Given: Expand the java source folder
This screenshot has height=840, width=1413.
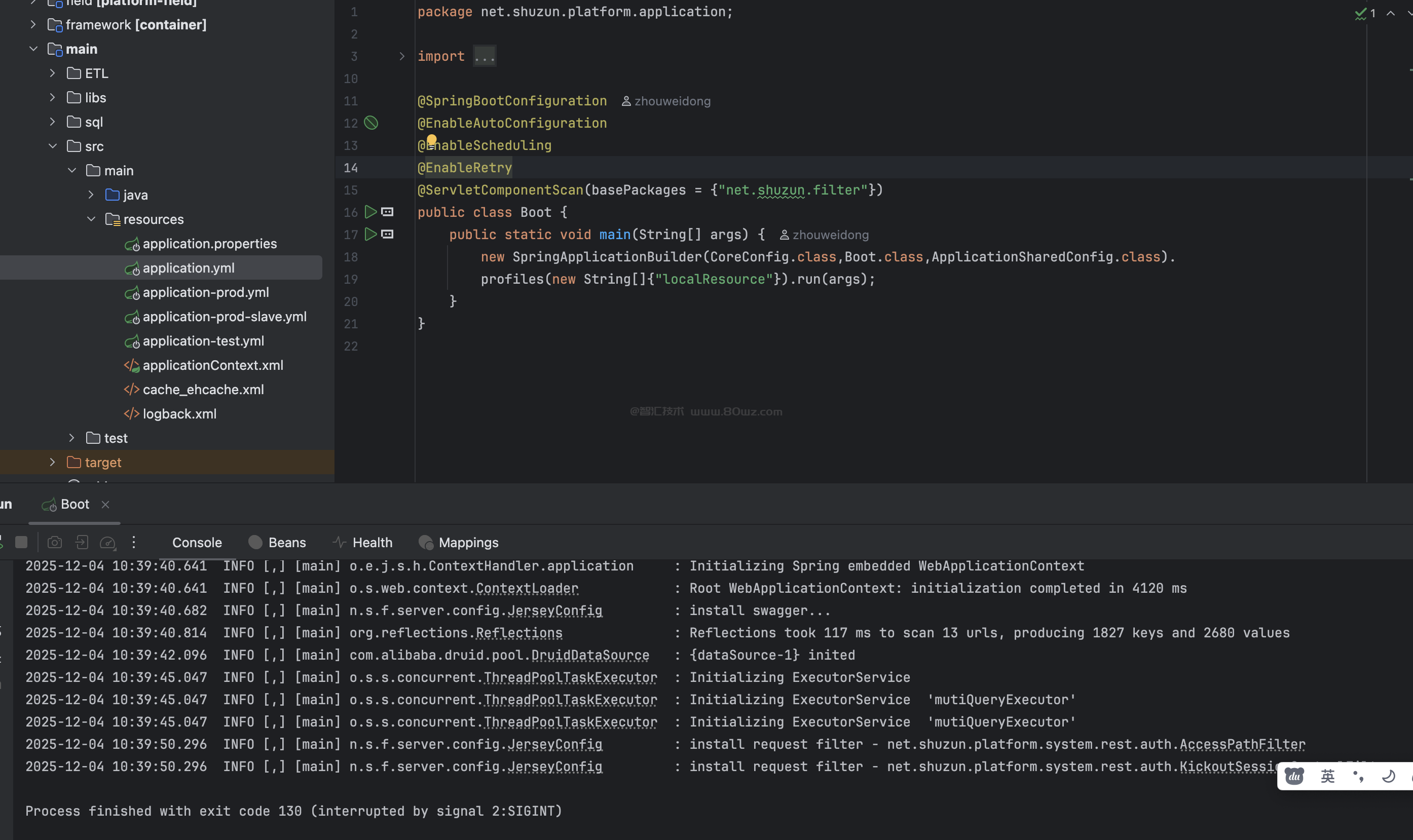Looking at the screenshot, I should [x=91, y=195].
